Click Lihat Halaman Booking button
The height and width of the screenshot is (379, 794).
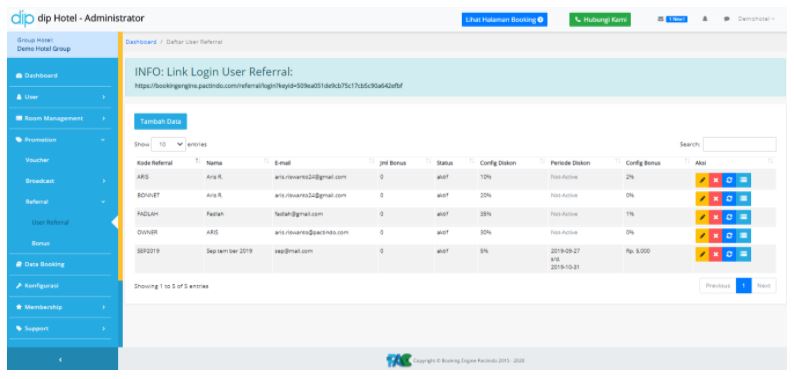pos(504,20)
